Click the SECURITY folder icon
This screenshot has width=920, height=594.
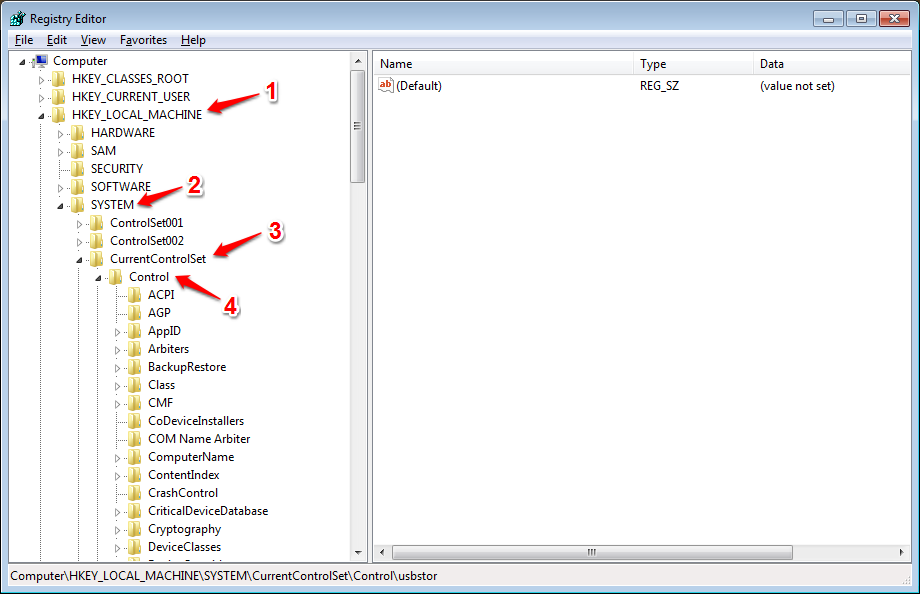click(x=77, y=169)
